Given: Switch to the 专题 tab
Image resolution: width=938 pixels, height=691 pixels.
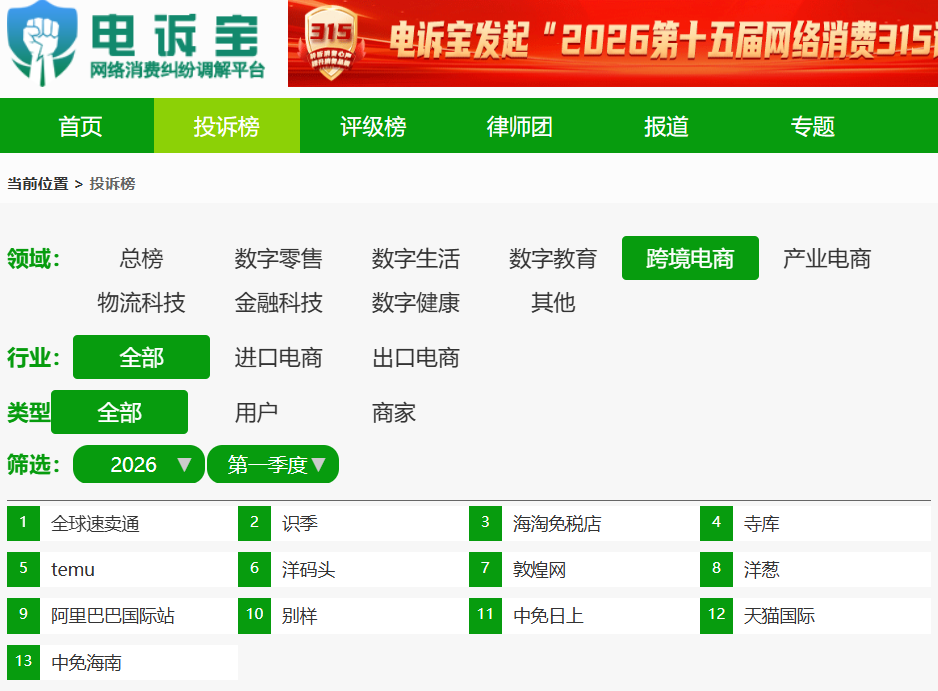Looking at the screenshot, I should pyautogui.click(x=812, y=126).
